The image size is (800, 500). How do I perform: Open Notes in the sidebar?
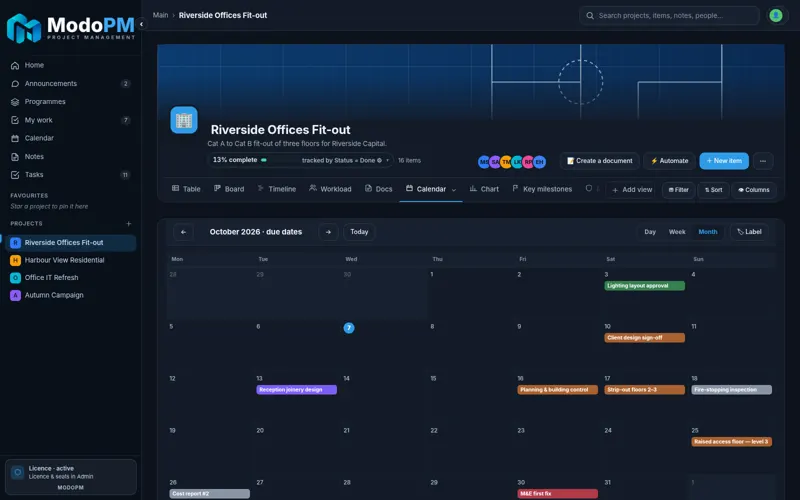(70, 157)
